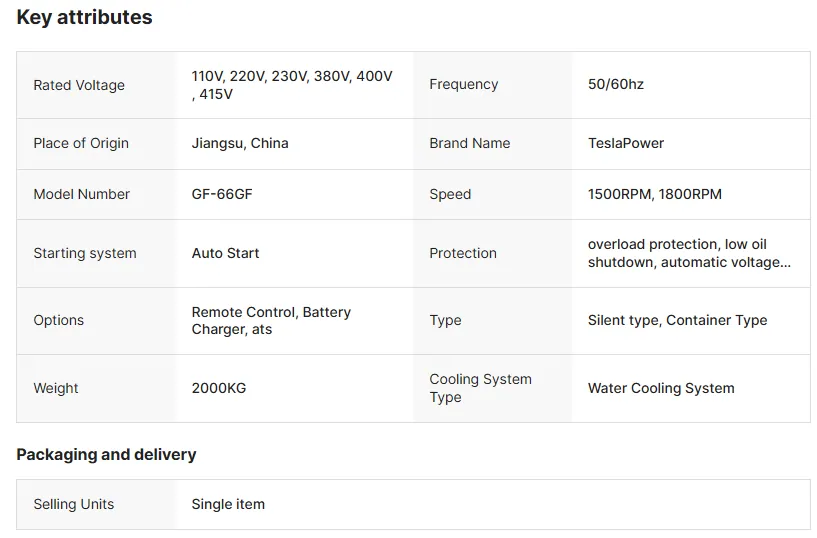This screenshot has height=538, width=817.
Task: Select the Place of Origin label
Action: point(81,143)
